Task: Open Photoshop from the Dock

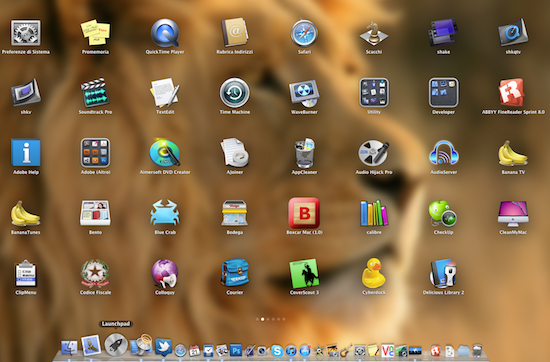Action: 236,350
